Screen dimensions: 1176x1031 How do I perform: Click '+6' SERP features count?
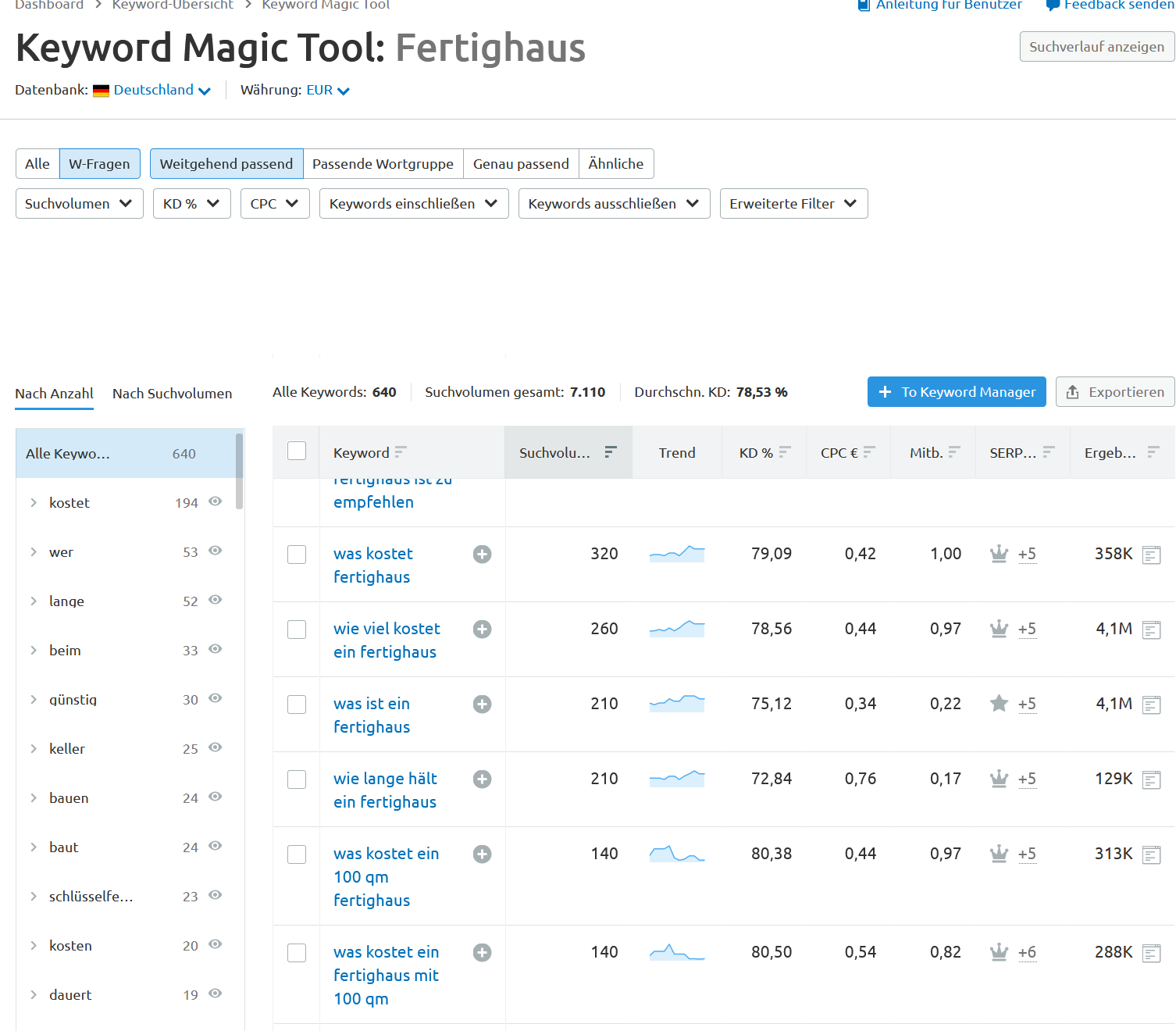(1027, 953)
